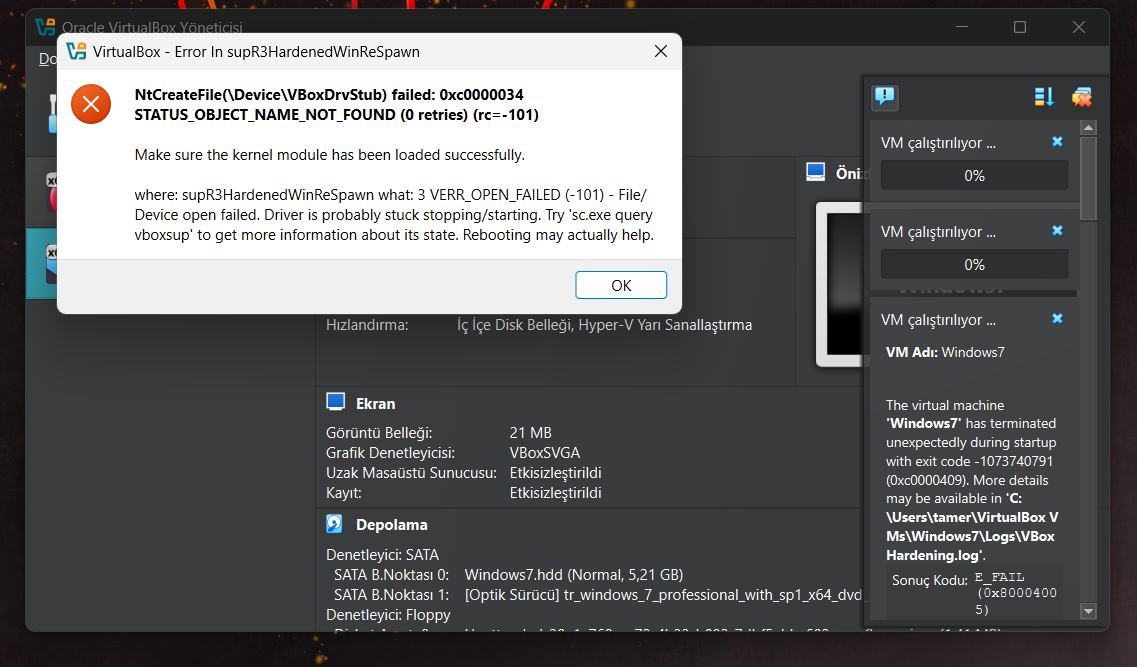This screenshot has width=1137, height=667.
Task: Close the supR3HardenedWinReSpawn error dialog
Action: click(661, 51)
